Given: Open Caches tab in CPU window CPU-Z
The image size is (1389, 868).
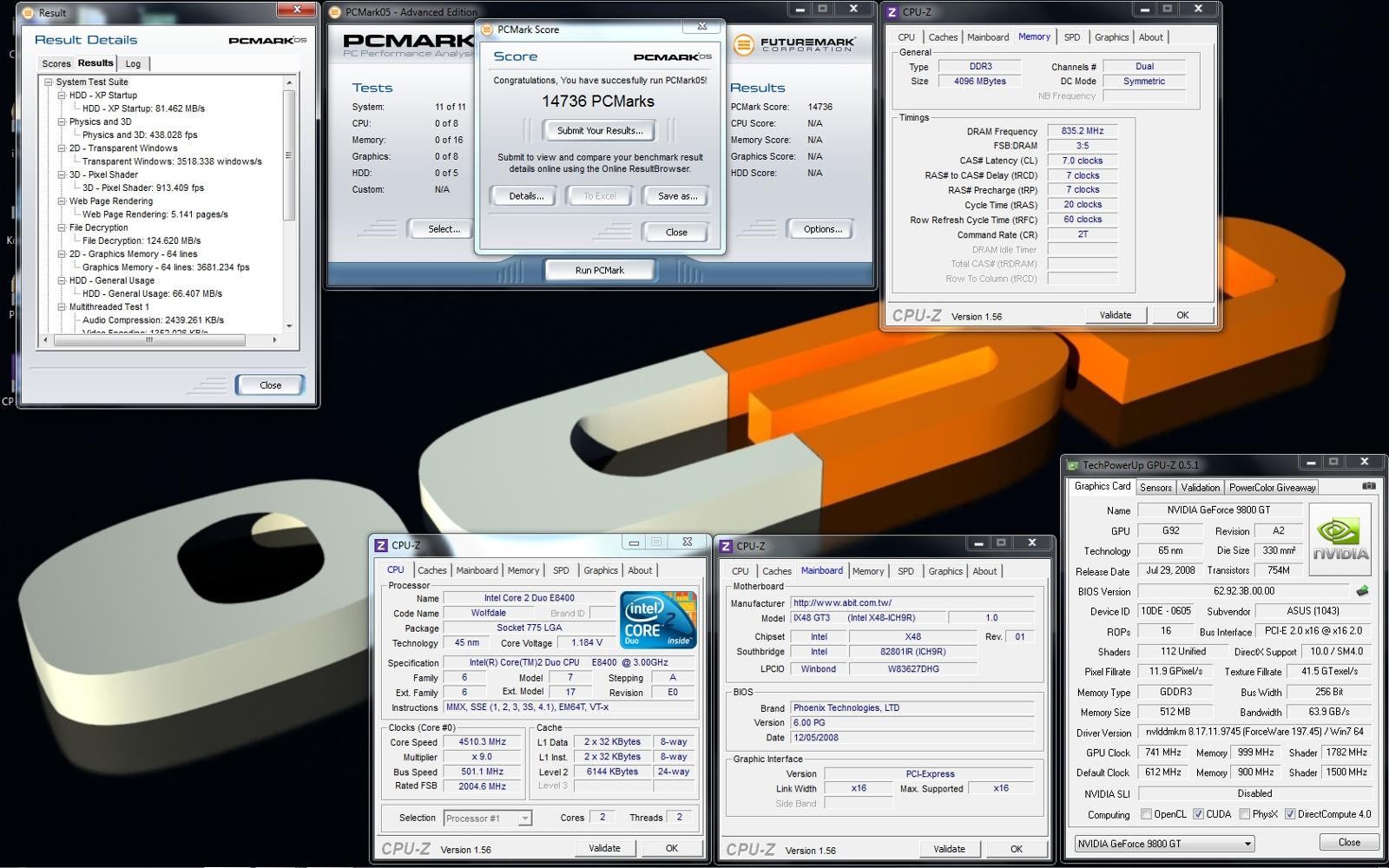Looking at the screenshot, I should point(431,570).
